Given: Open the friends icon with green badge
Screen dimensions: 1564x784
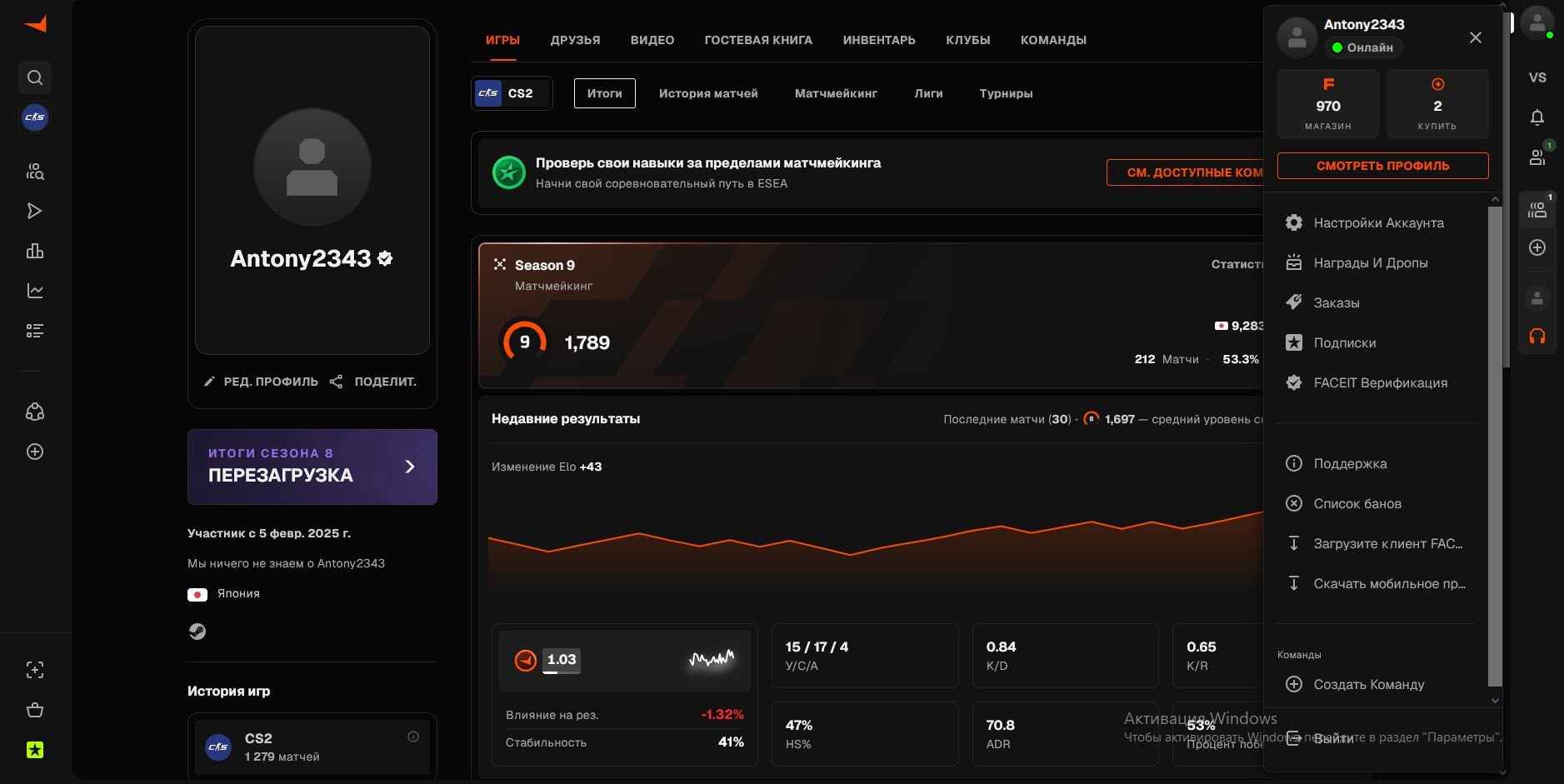Looking at the screenshot, I should 1537,156.
